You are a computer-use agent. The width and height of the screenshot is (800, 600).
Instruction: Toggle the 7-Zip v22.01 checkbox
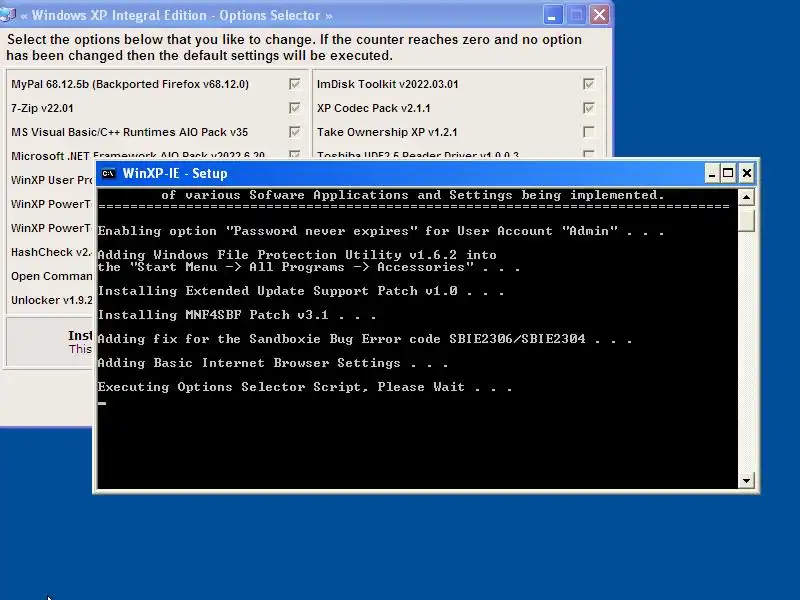[x=294, y=108]
